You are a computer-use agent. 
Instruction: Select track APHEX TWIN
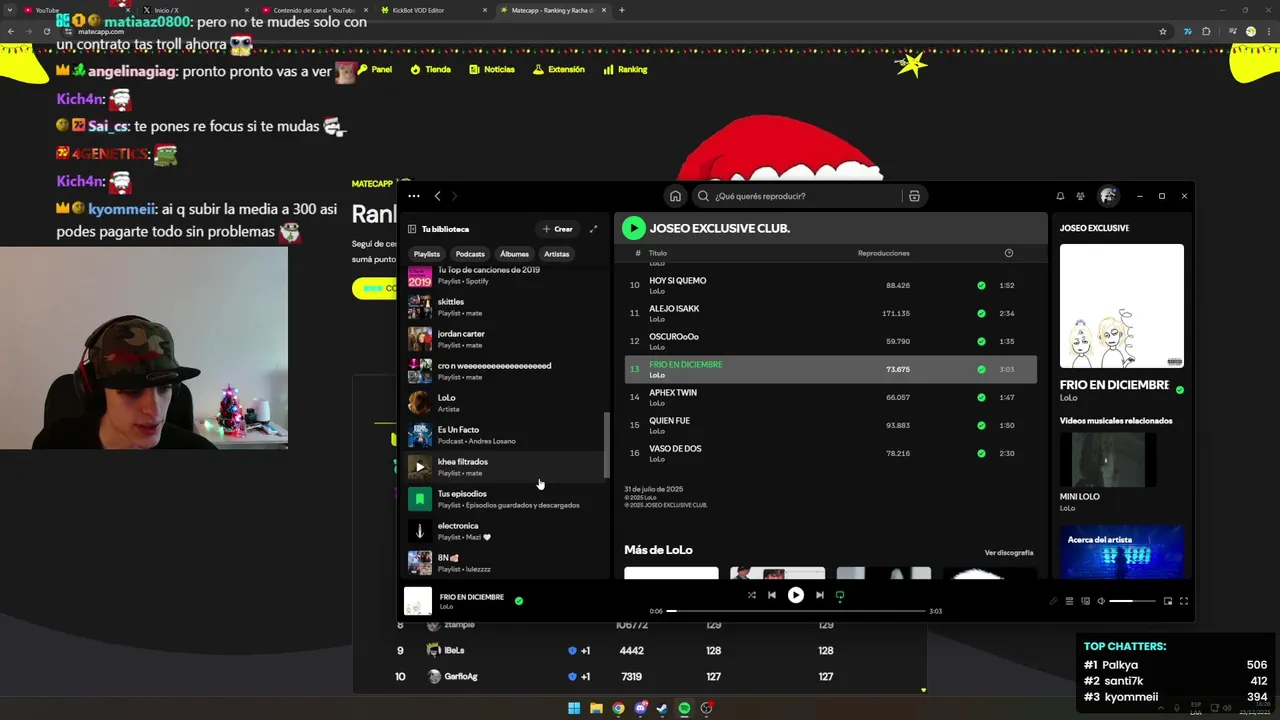click(830, 397)
